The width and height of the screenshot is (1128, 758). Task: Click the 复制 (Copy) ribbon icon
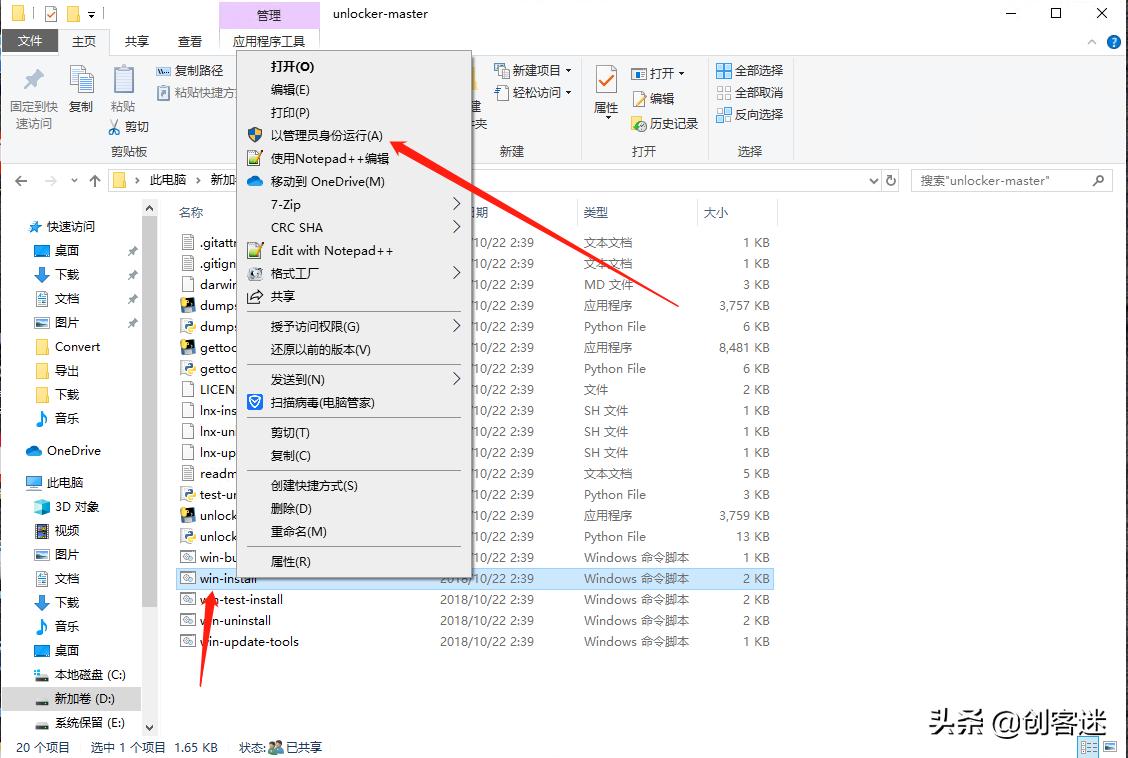tap(81, 80)
